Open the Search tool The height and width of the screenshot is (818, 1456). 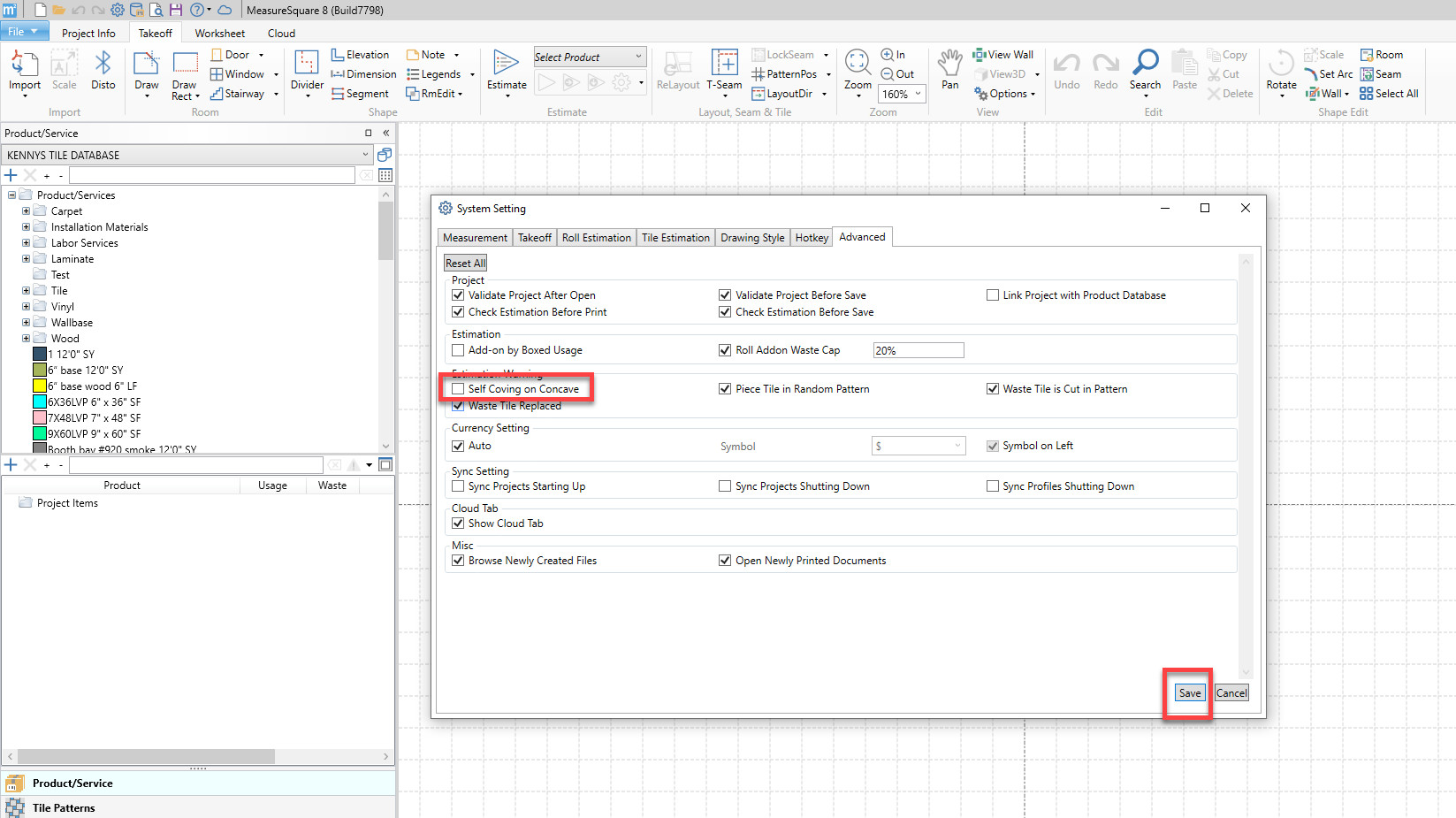1145,71
